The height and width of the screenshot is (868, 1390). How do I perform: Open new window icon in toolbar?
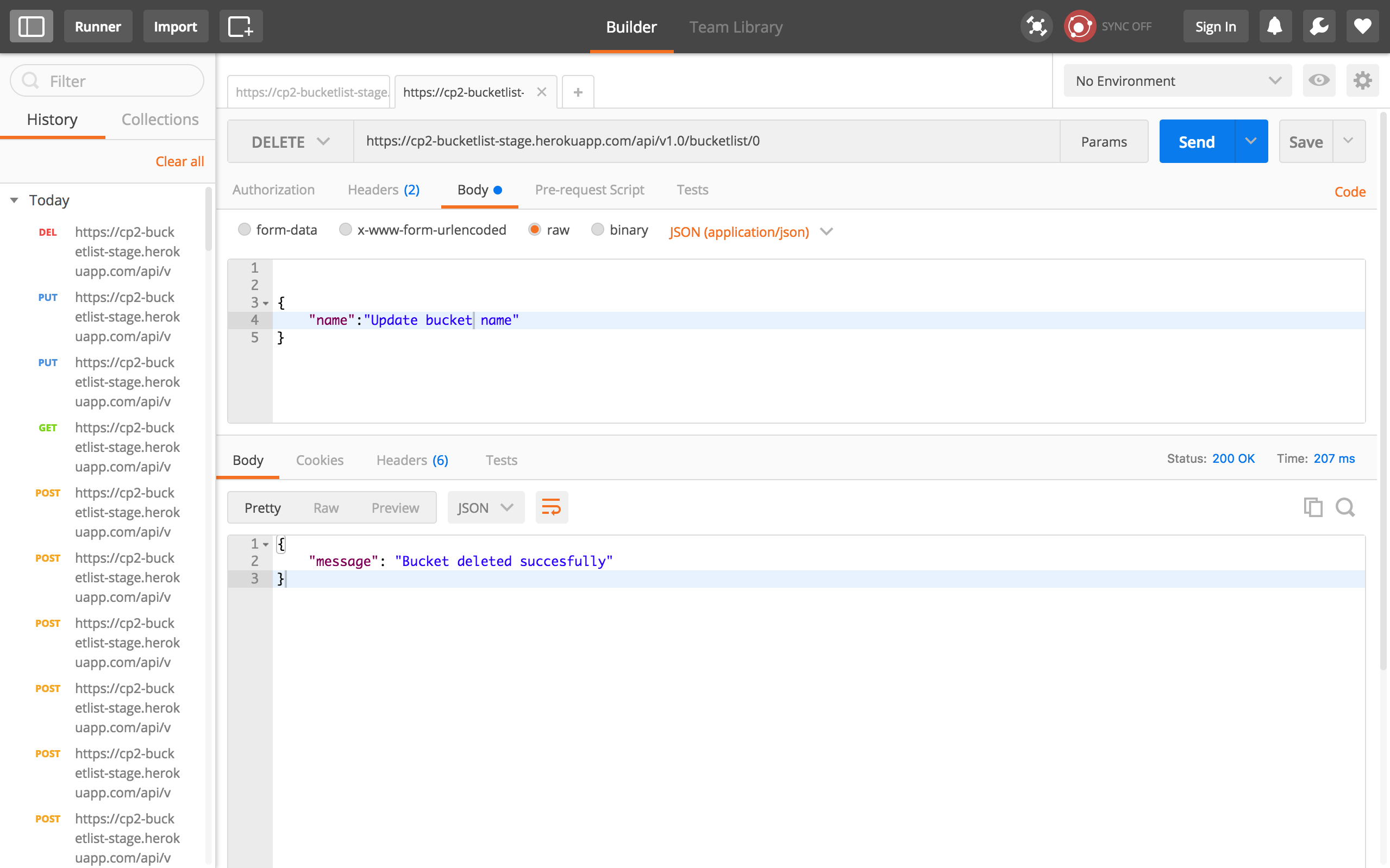241,27
